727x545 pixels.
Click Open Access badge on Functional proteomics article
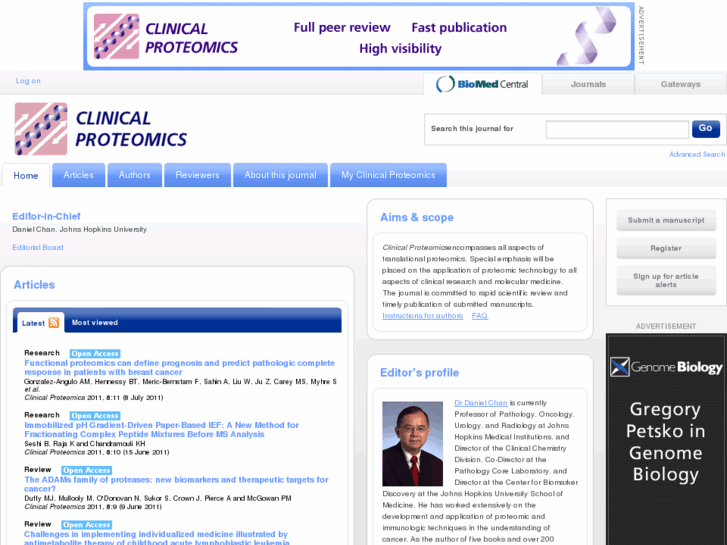pos(95,353)
